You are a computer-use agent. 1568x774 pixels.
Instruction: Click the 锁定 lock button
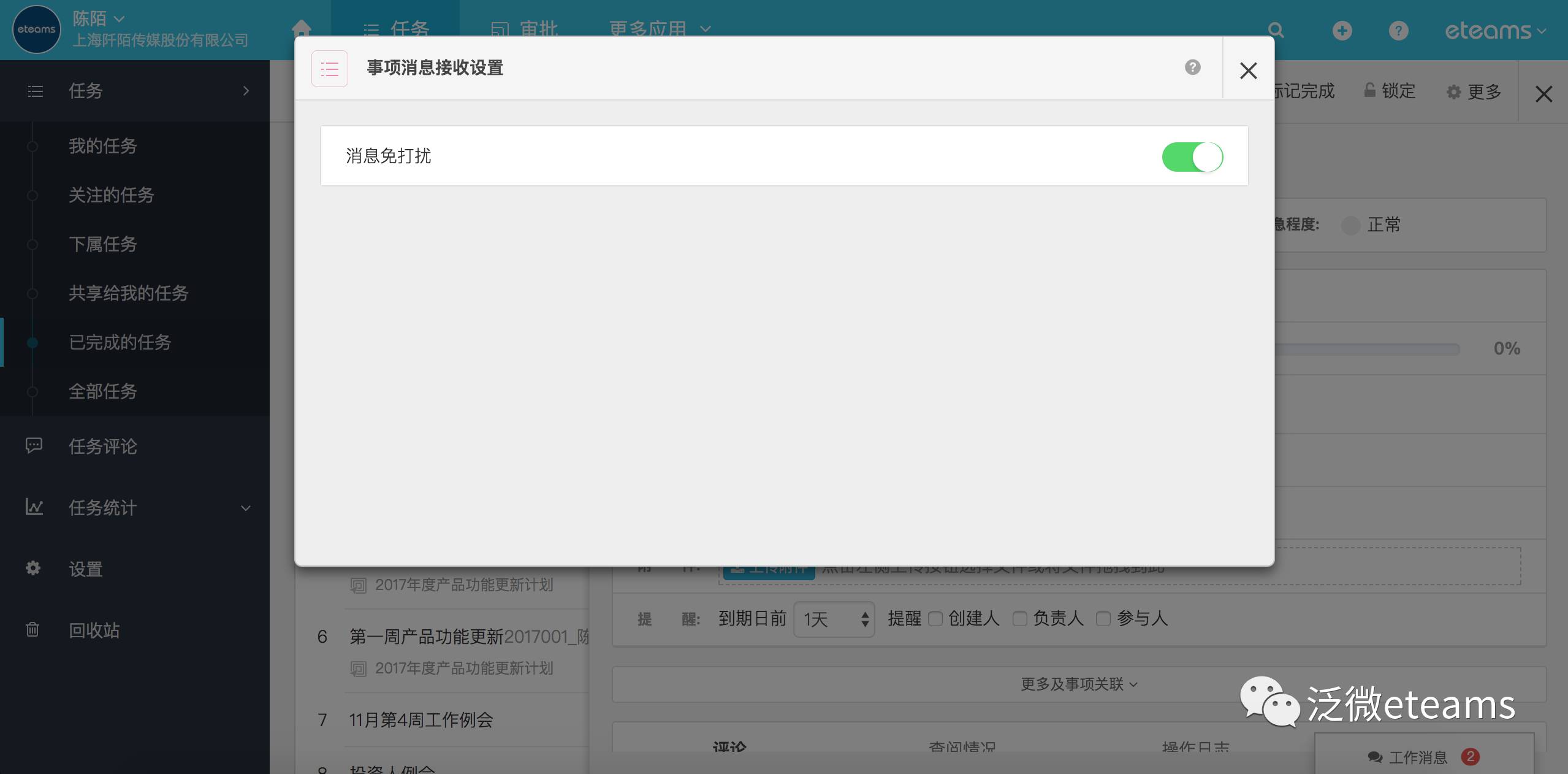click(x=1390, y=91)
